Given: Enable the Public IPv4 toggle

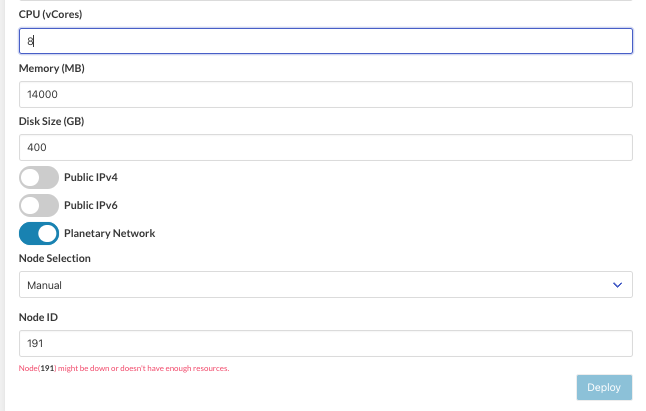Looking at the screenshot, I should click(39, 177).
